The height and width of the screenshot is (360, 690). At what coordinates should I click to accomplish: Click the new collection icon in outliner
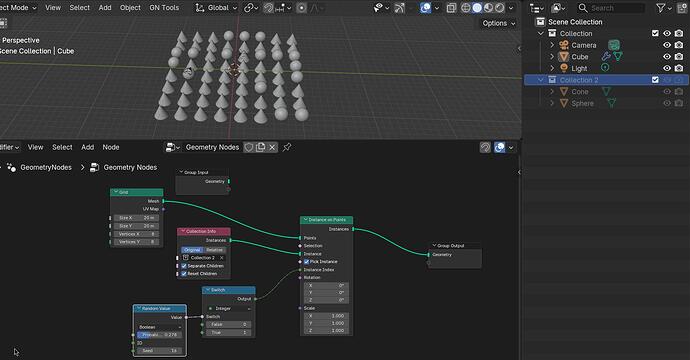(683, 8)
